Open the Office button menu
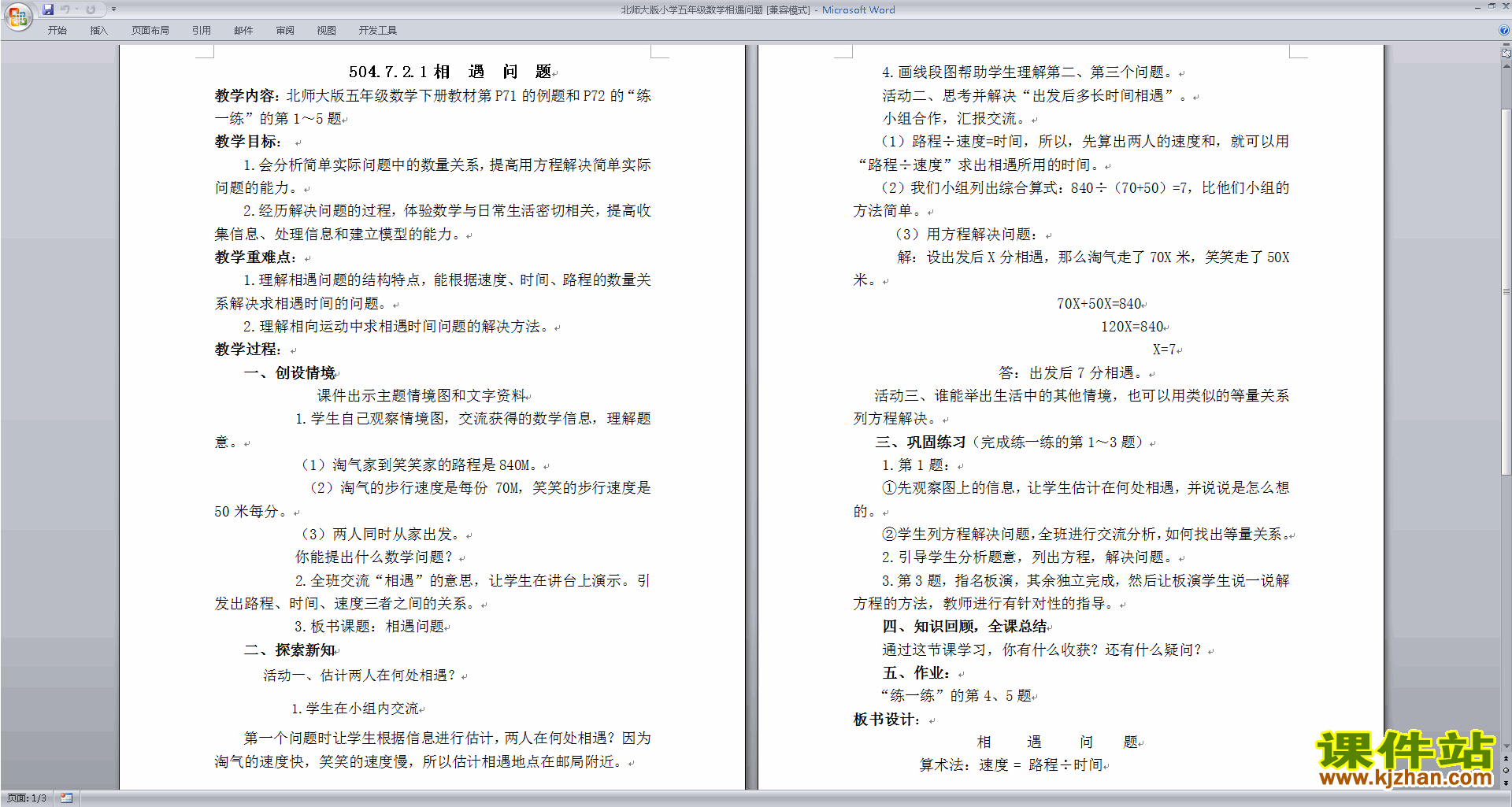The height and width of the screenshot is (807, 1512). point(17,17)
